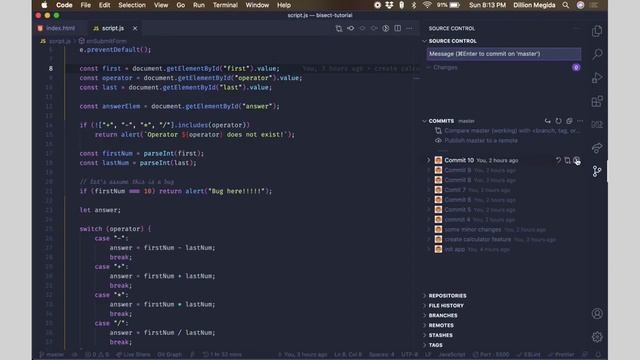The image size is (640, 360).
Task: Expand the Repositories section
Action: (x=447, y=296)
